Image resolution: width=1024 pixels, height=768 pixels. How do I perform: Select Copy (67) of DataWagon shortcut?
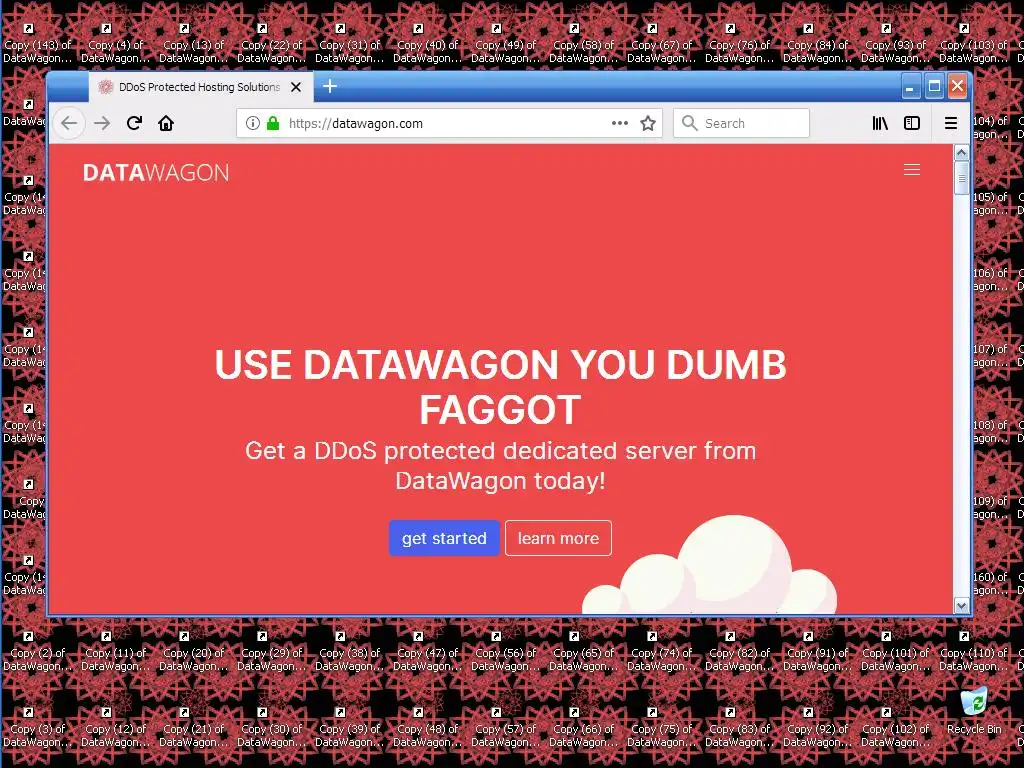662,44
